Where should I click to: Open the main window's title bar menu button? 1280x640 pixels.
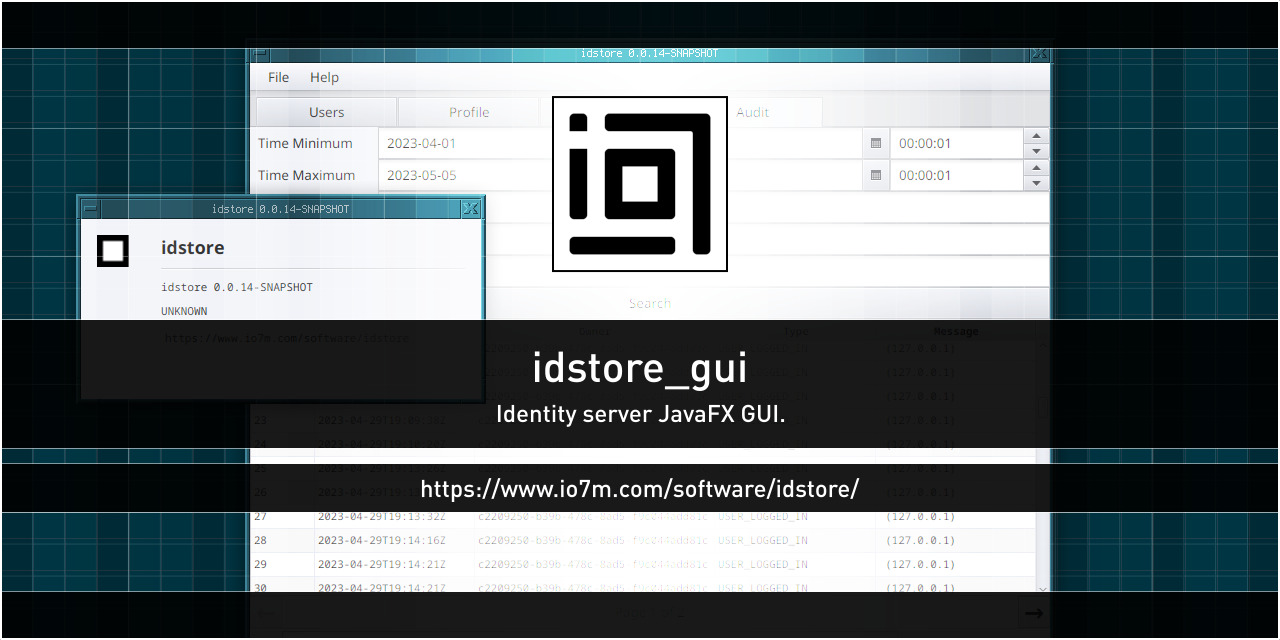point(260,53)
